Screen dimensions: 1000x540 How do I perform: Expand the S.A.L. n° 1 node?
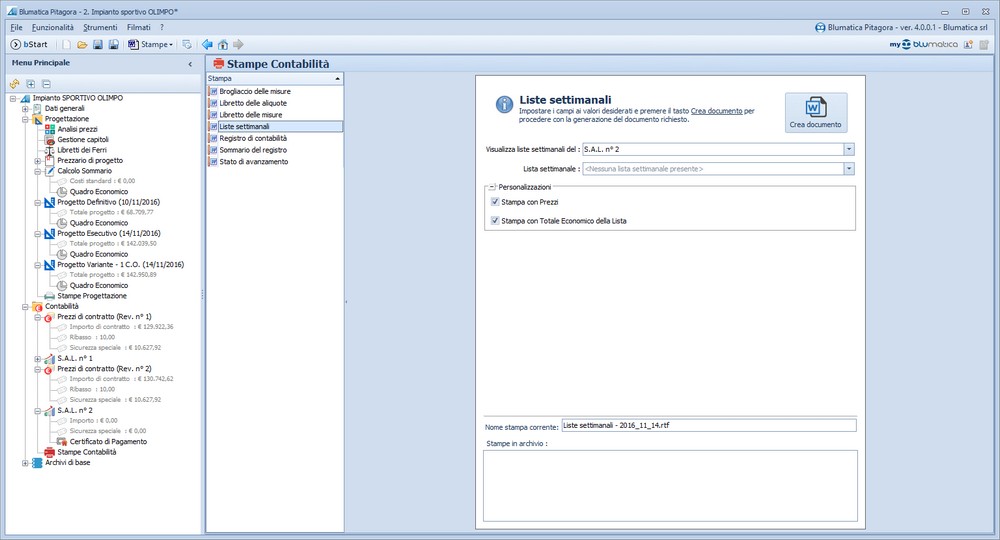click(38, 359)
